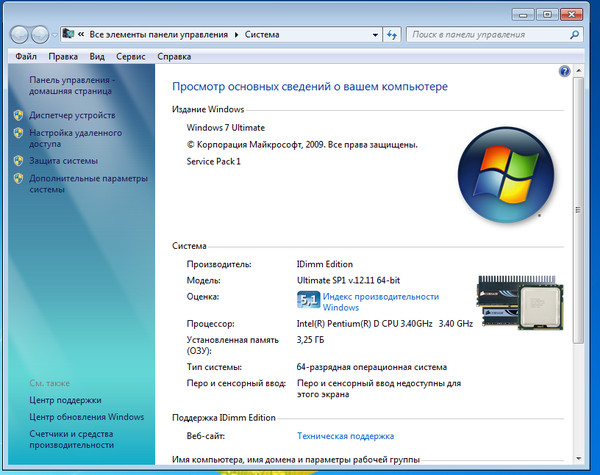
Task: Open the 'Справка' menu
Action: (x=174, y=57)
